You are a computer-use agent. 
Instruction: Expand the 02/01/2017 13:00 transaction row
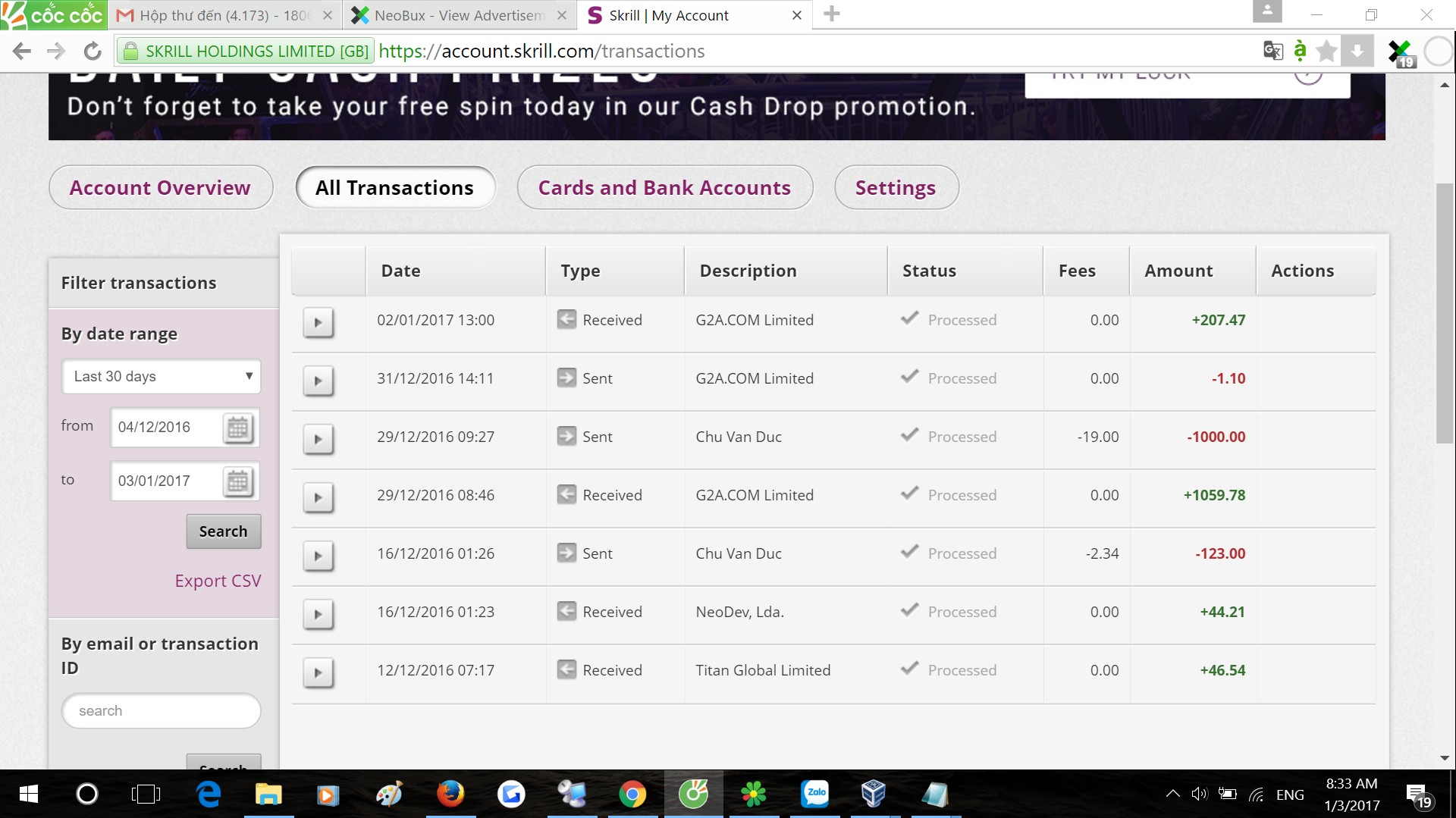[x=318, y=322]
